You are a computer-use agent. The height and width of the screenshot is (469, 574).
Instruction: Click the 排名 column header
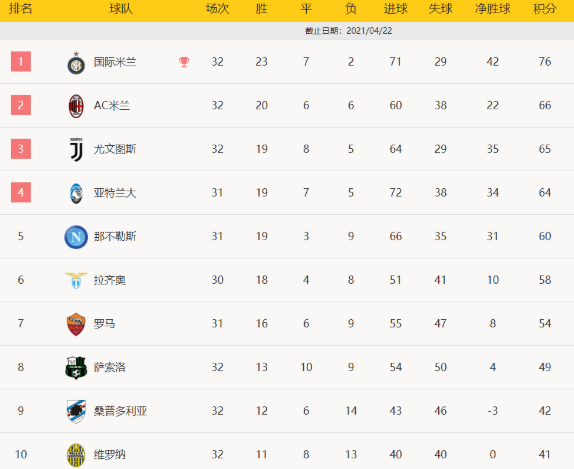click(20, 9)
